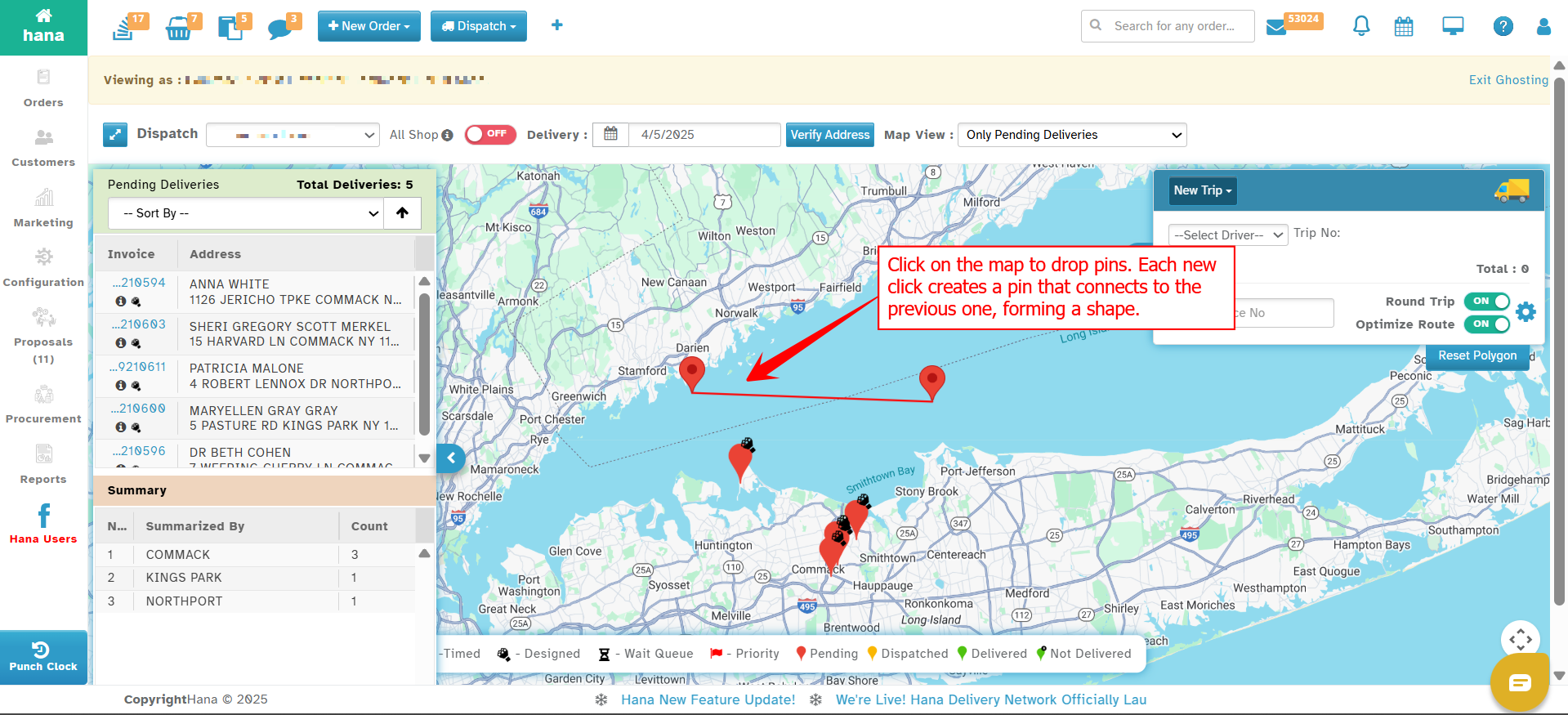Click KINGS PARK summary row
1568x715 pixels.
point(255,578)
